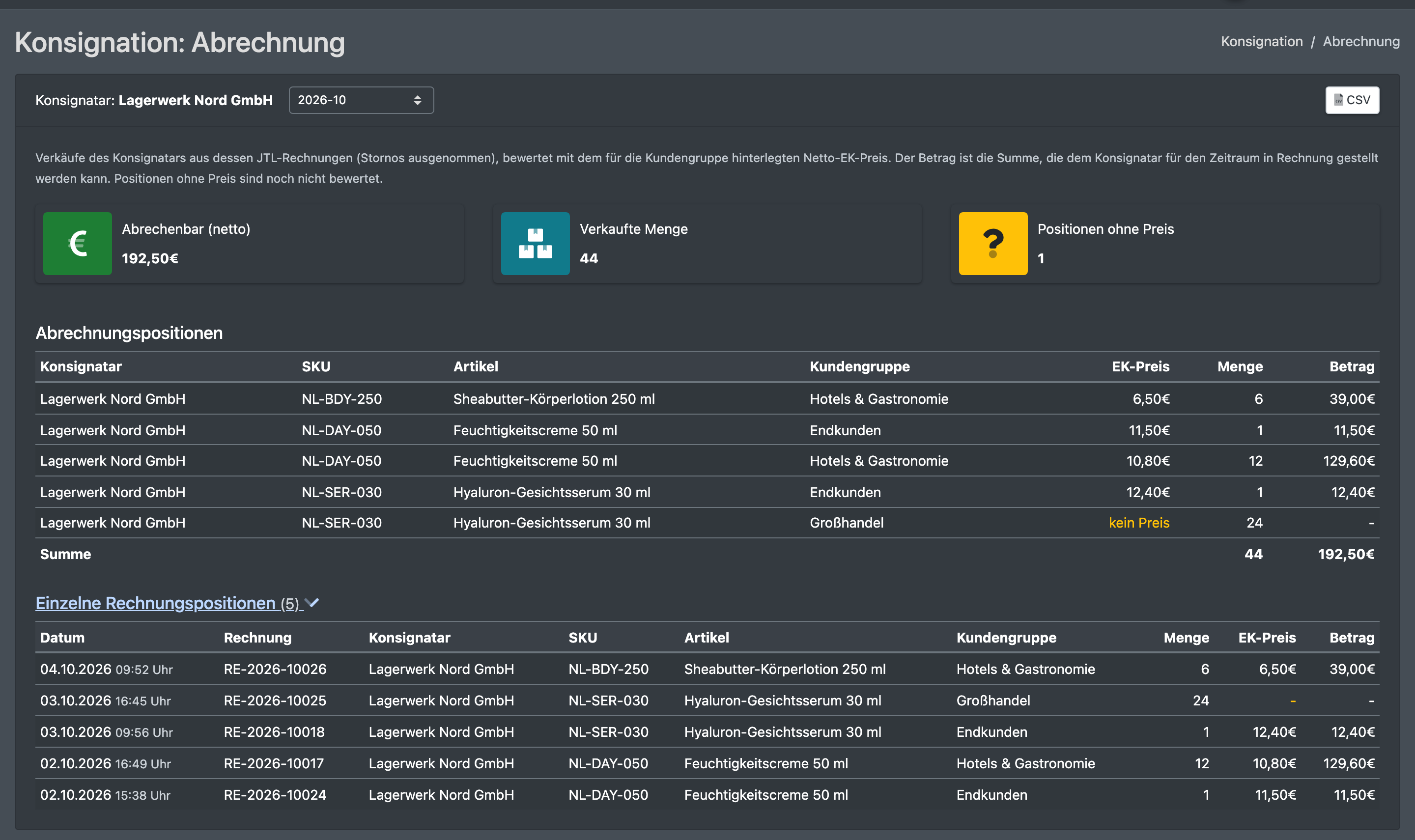The height and width of the screenshot is (840, 1415).
Task: Click the Positionen ohne Preis card title
Action: [1105, 229]
